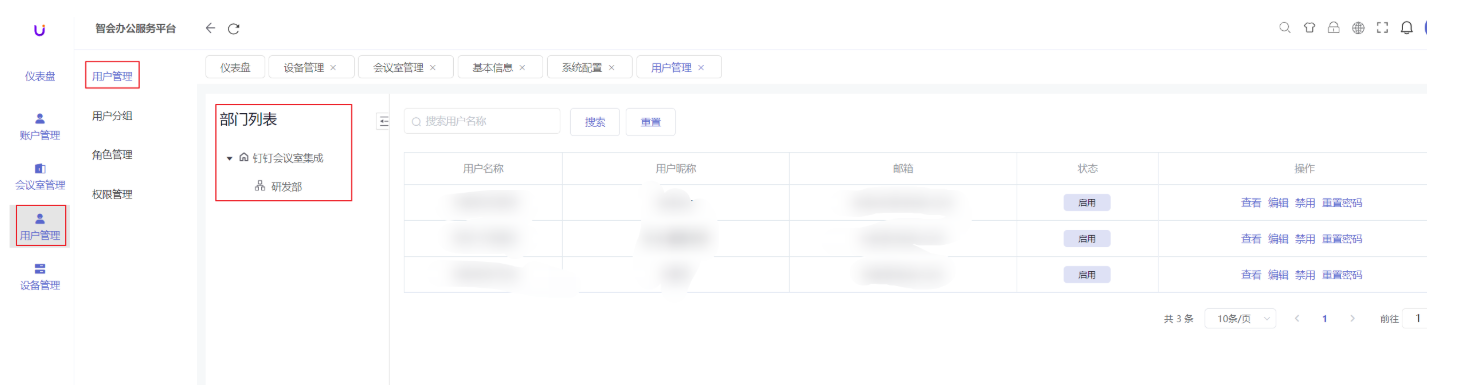1474x385 pixels.
Task: Click the 用户名称 column header
Action: [x=483, y=168]
